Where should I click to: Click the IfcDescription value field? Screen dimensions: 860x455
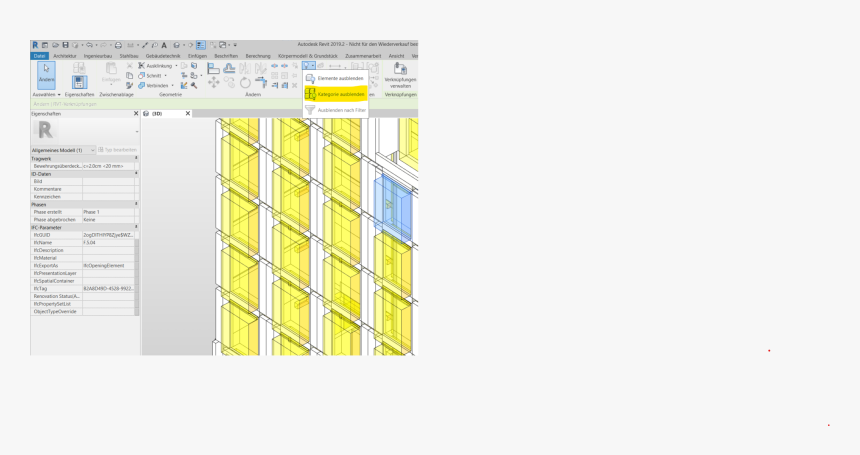[109, 251]
